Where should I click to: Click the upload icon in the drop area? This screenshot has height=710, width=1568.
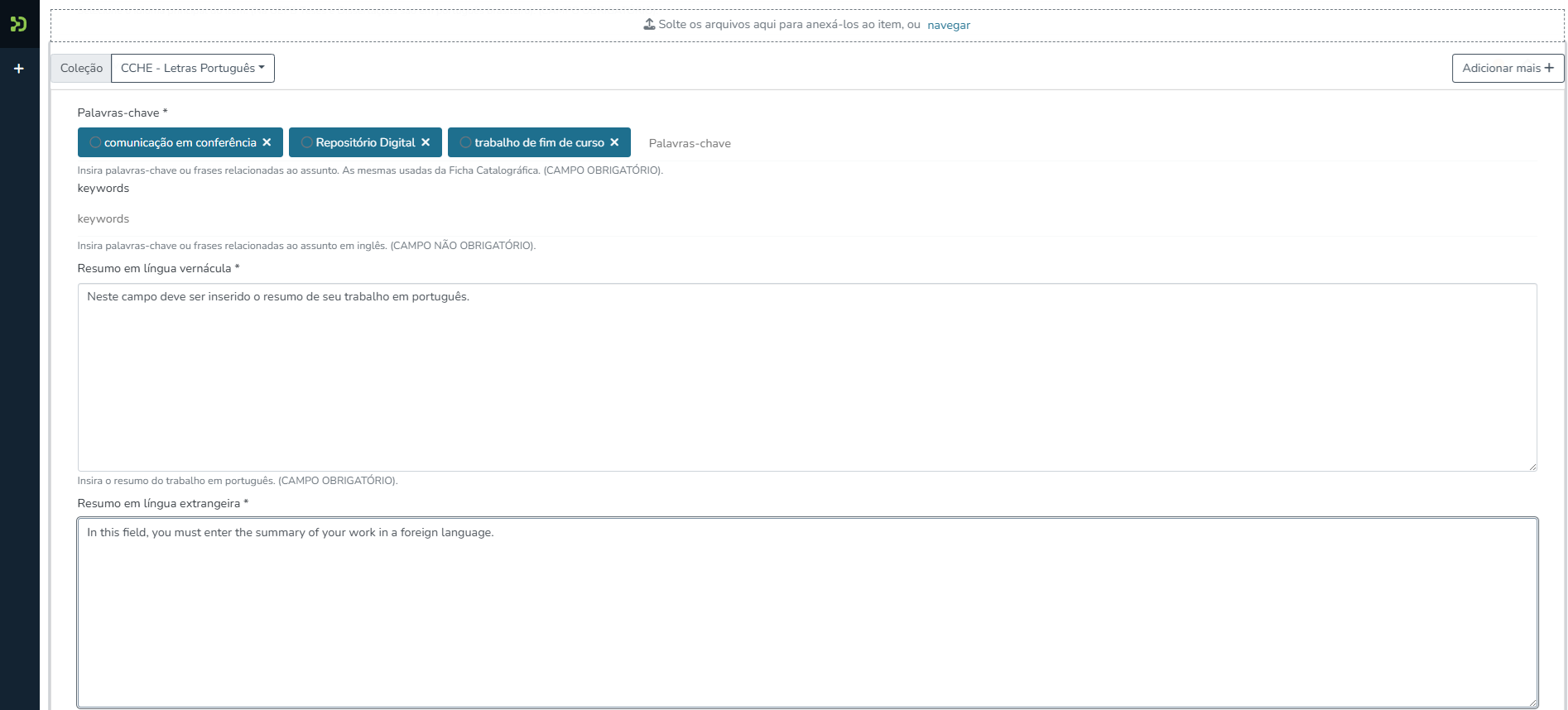pos(649,24)
